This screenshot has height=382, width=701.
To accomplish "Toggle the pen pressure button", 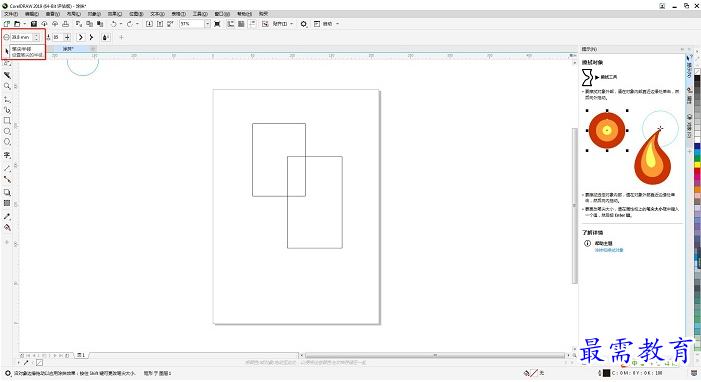I will (106, 37).
